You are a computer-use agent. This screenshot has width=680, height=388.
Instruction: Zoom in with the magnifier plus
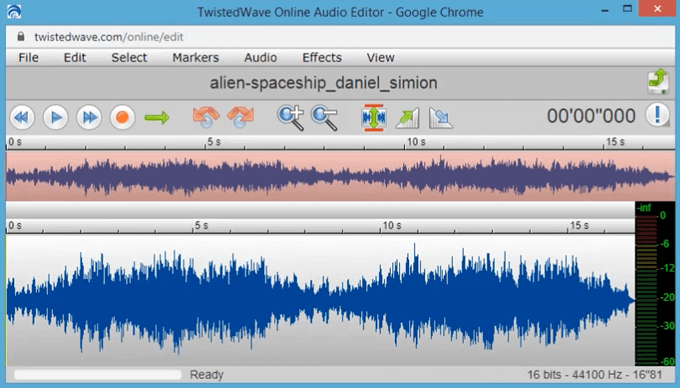pyautogui.click(x=291, y=117)
